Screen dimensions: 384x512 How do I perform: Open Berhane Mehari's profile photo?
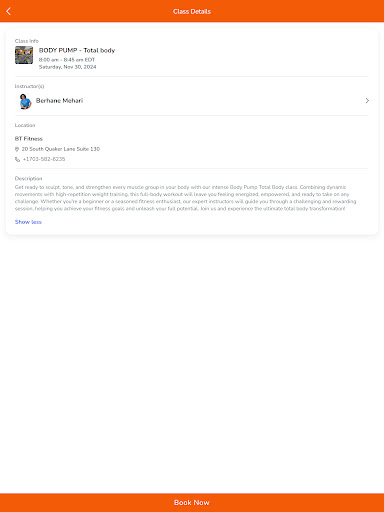(x=25, y=101)
